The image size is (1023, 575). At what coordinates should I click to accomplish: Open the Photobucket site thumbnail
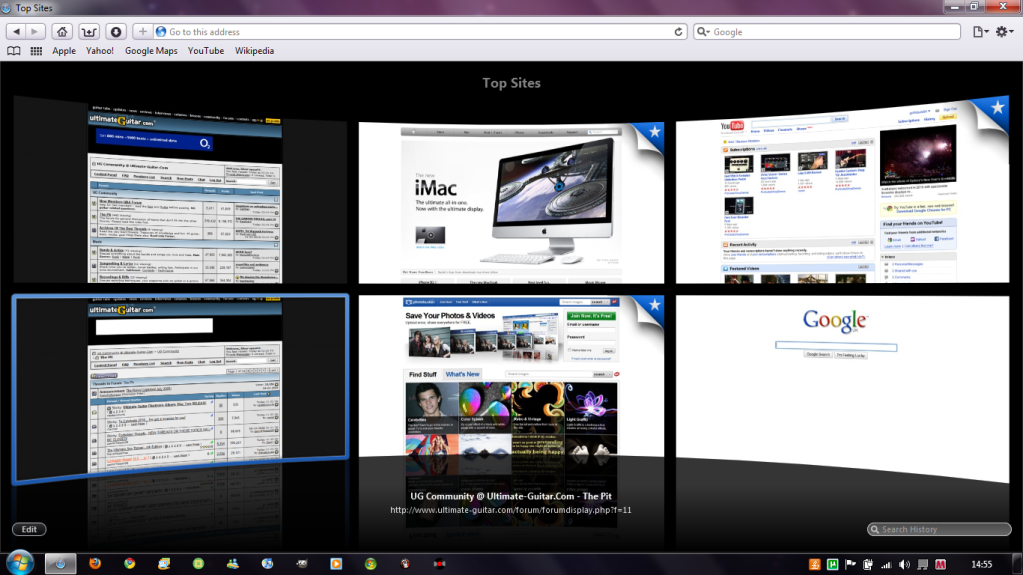tap(511, 377)
